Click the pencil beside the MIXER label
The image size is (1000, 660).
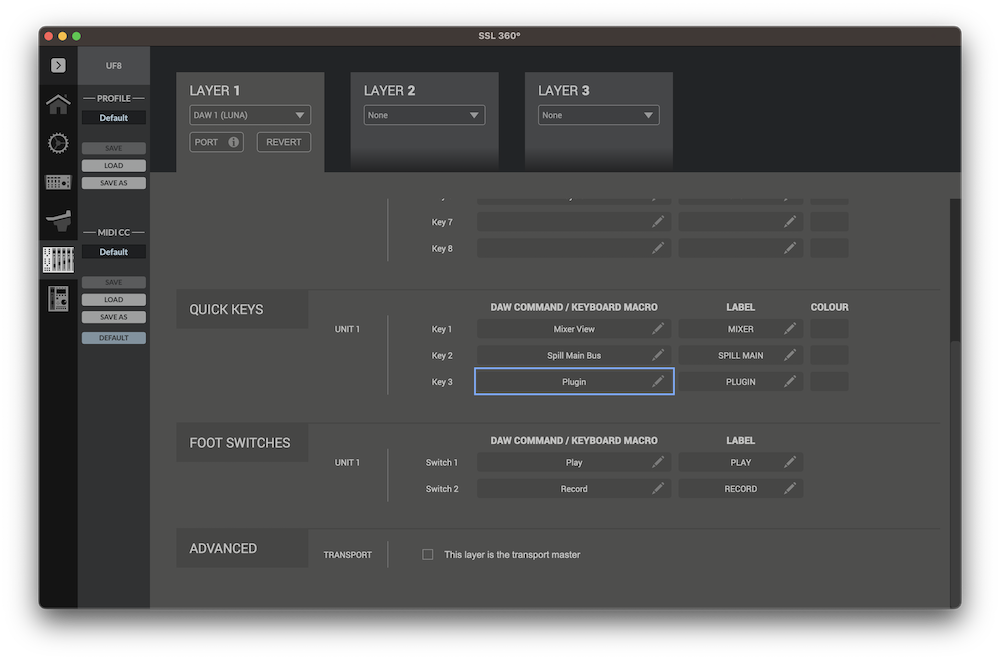coord(790,329)
